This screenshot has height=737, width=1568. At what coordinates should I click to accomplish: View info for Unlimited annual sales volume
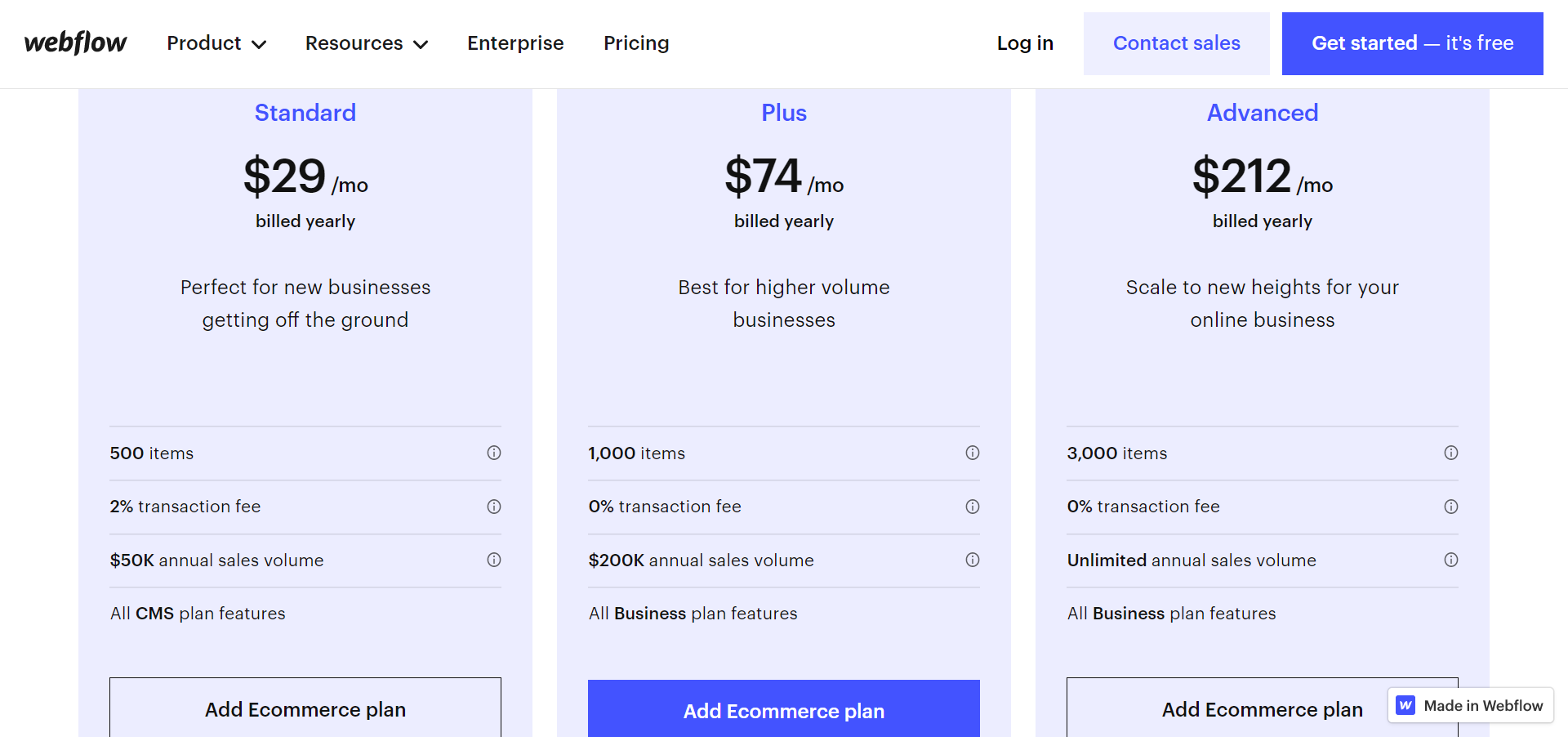pos(1451,561)
